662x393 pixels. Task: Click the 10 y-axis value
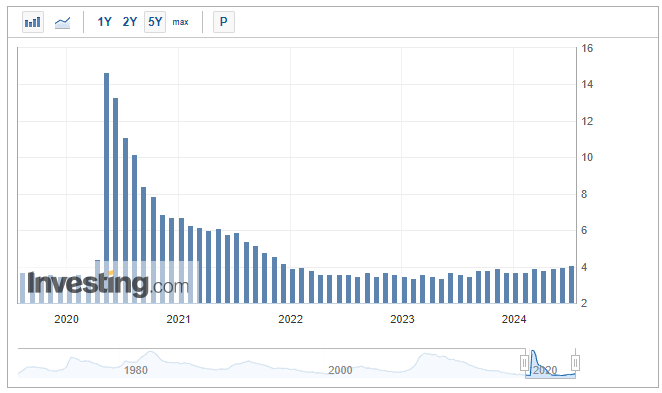[587, 157]
